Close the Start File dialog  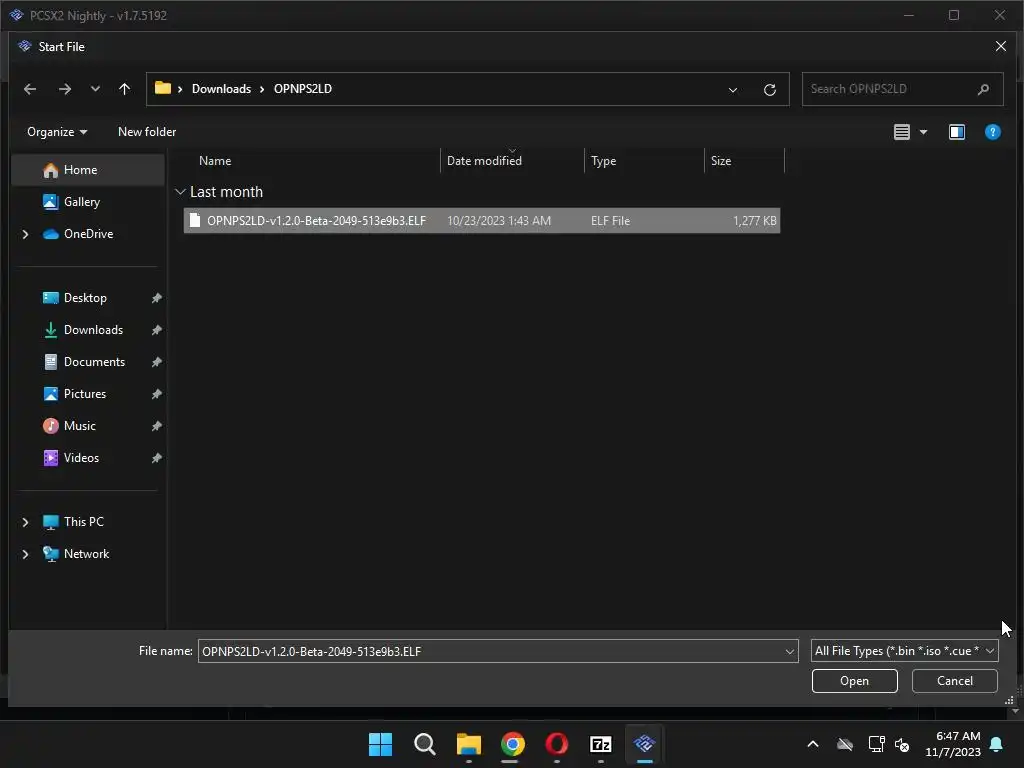(x=1000, y=46)
